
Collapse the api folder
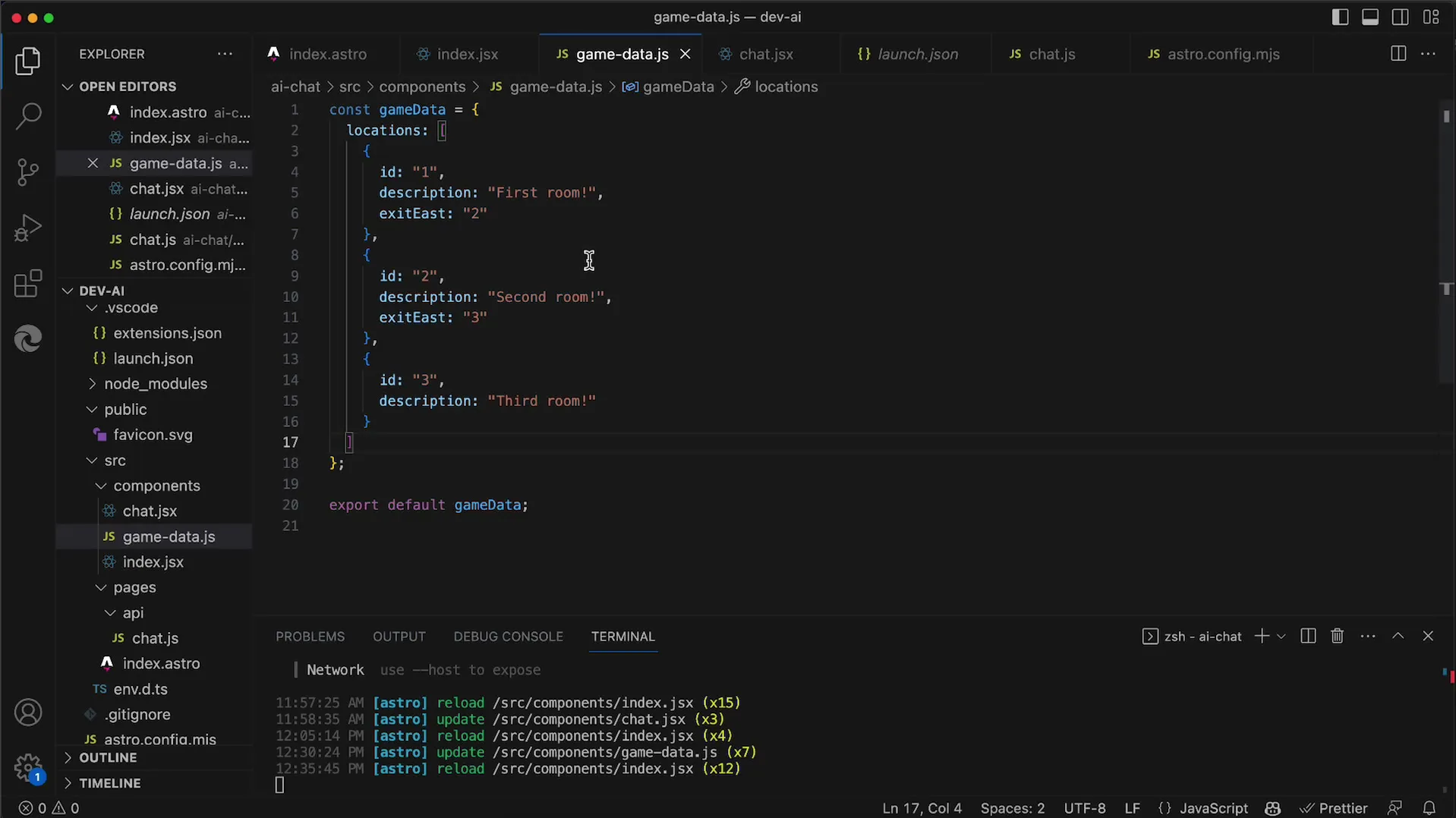point(133,613)
